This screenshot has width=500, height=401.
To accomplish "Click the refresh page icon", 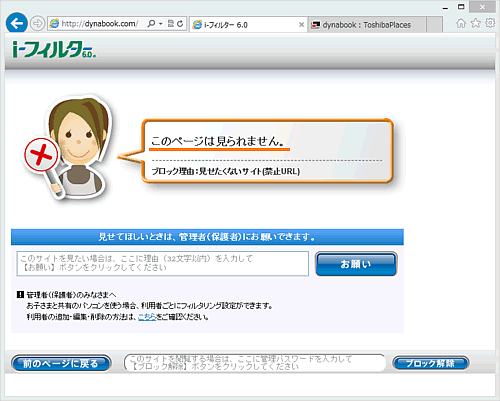I will click(180, 23).
